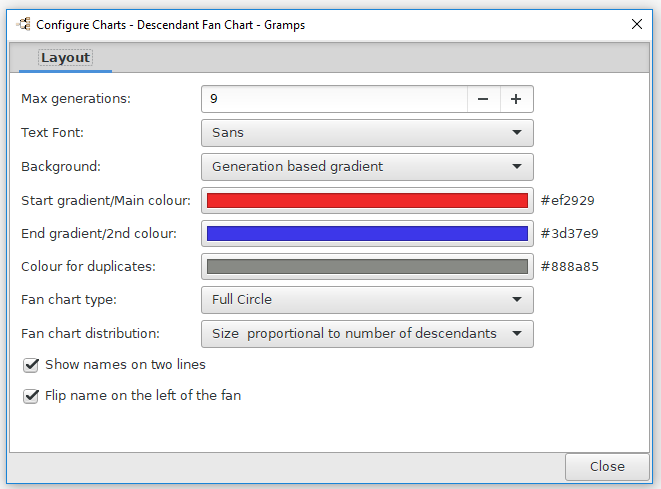The width and height of the screenshot is (661, 489).
Task: Pick a new end gradient blue colour swatch
Action: [367, 233]
